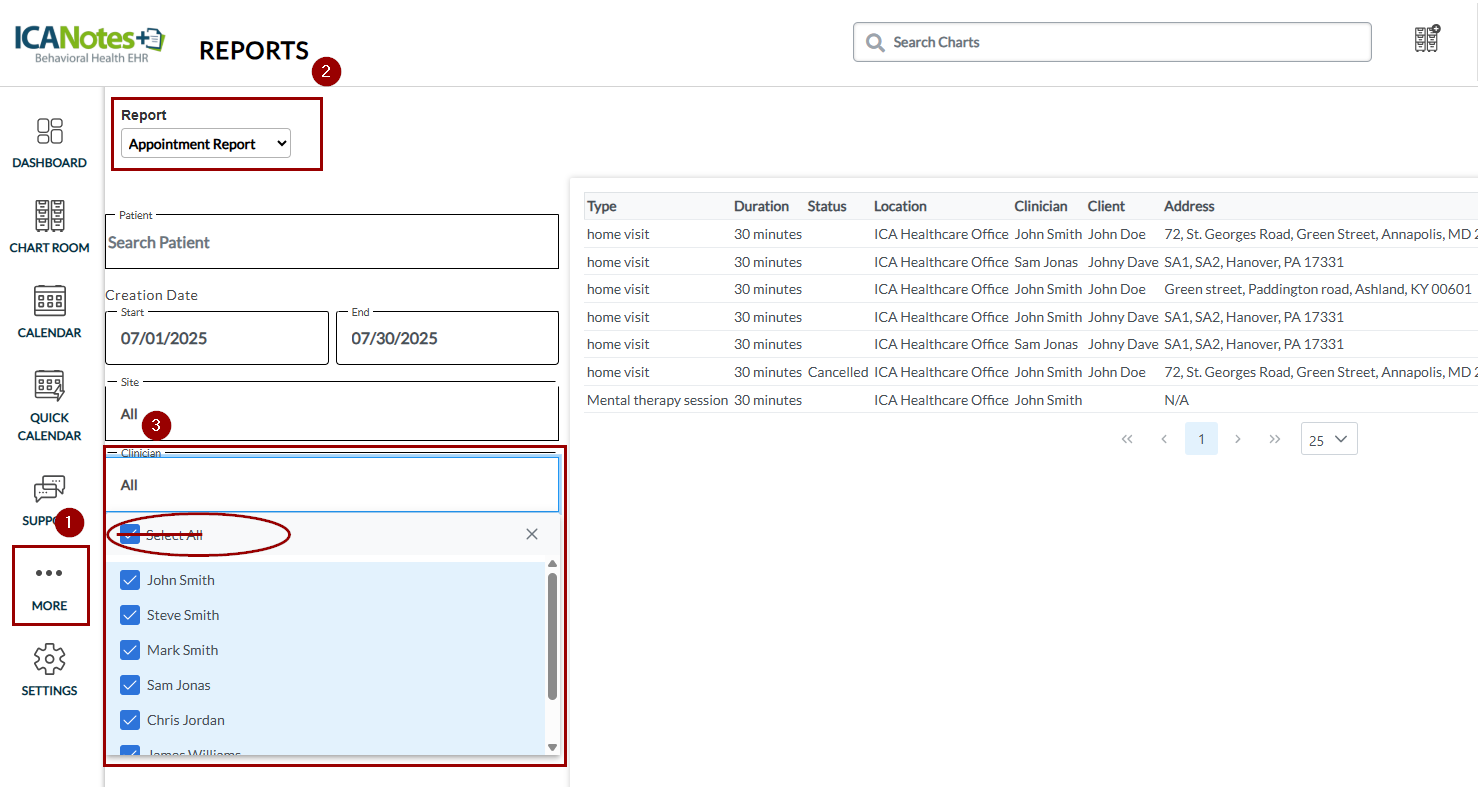Select the Mental therapy session cell
Viewport: 1478px width, 787px height.
[657, 400]
